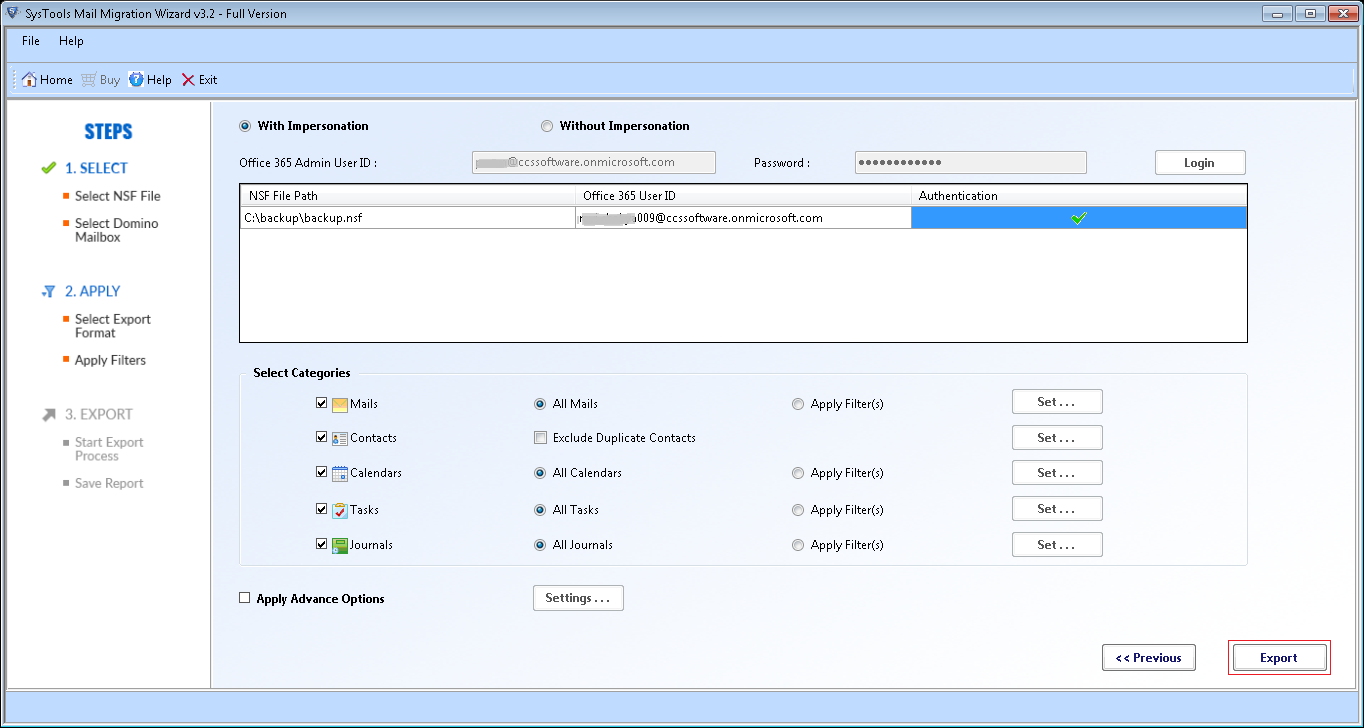This screenshot has height=728, width=1364.
Task: Click Set... for Journals
Action: click(x=1057, y=545)
